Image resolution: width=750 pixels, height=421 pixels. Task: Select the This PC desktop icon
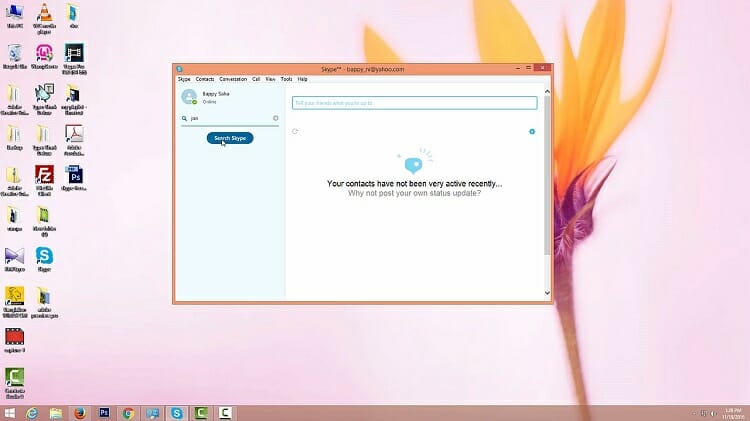pos(14,16)
